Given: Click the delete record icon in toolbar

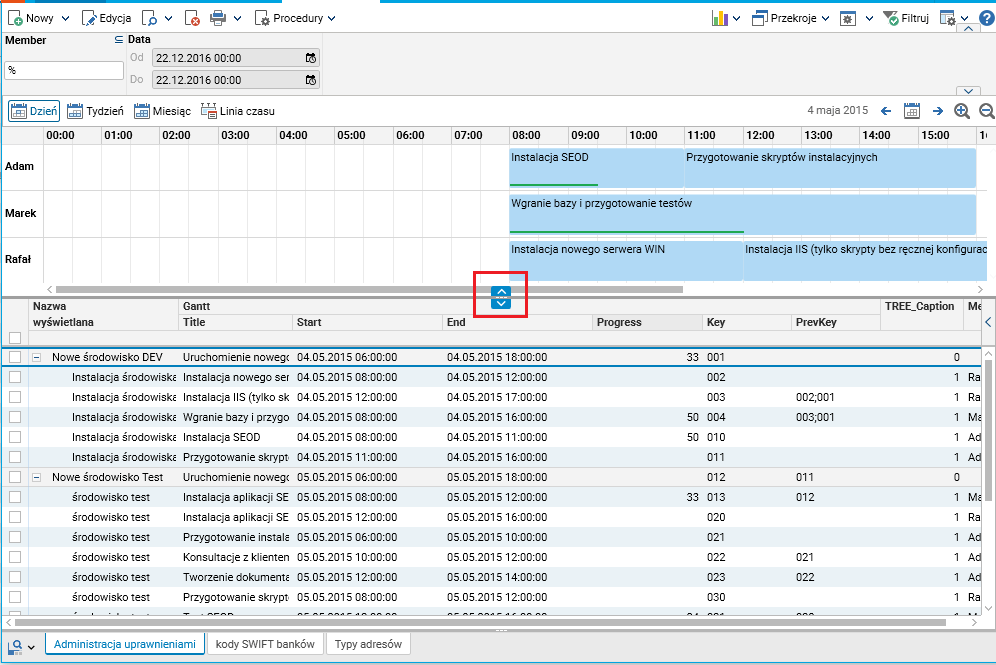Looking at the screenshot, I should coord(193,18).
